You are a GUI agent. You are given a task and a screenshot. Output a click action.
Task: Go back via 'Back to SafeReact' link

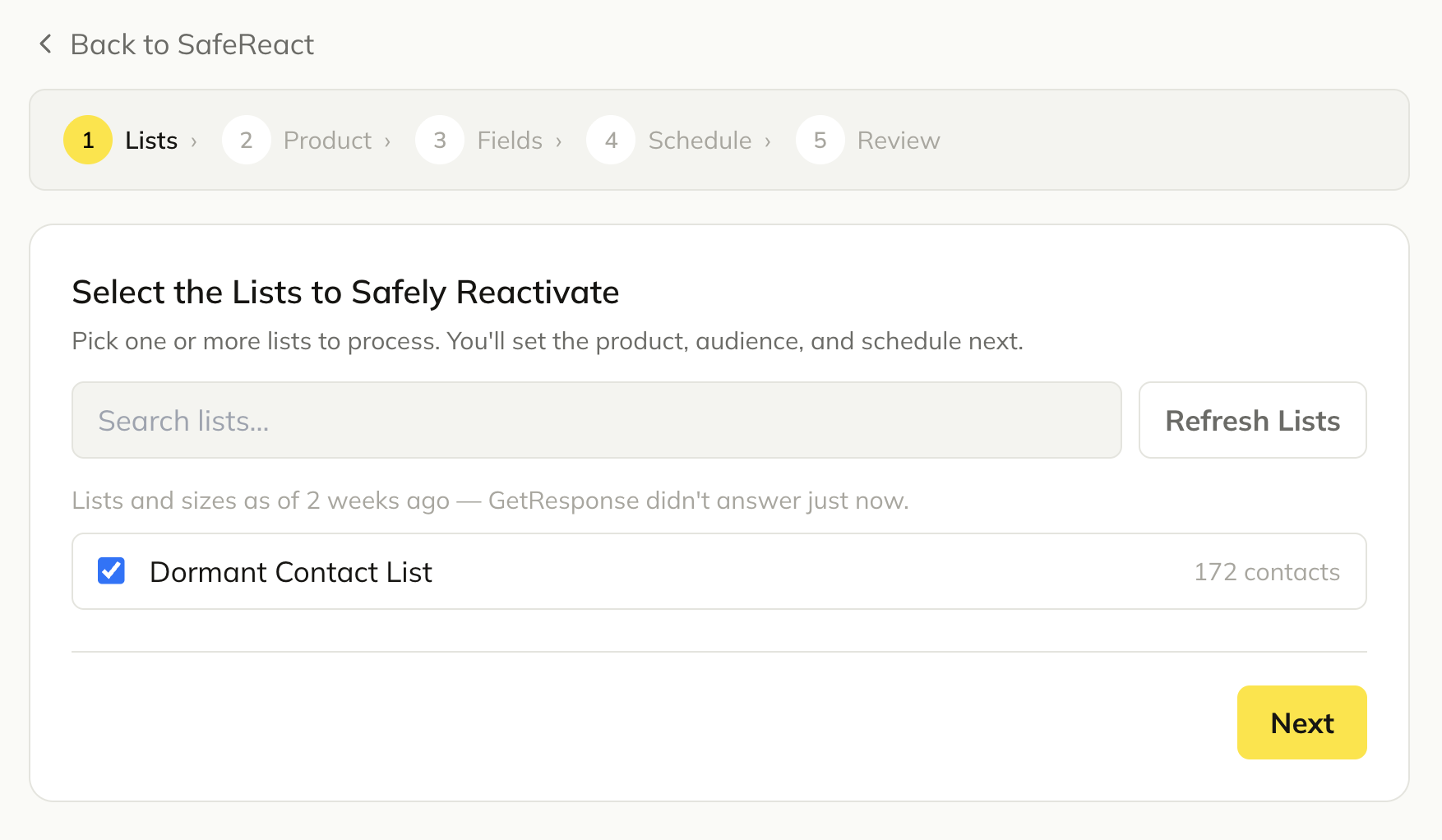[x=192, y=44]
